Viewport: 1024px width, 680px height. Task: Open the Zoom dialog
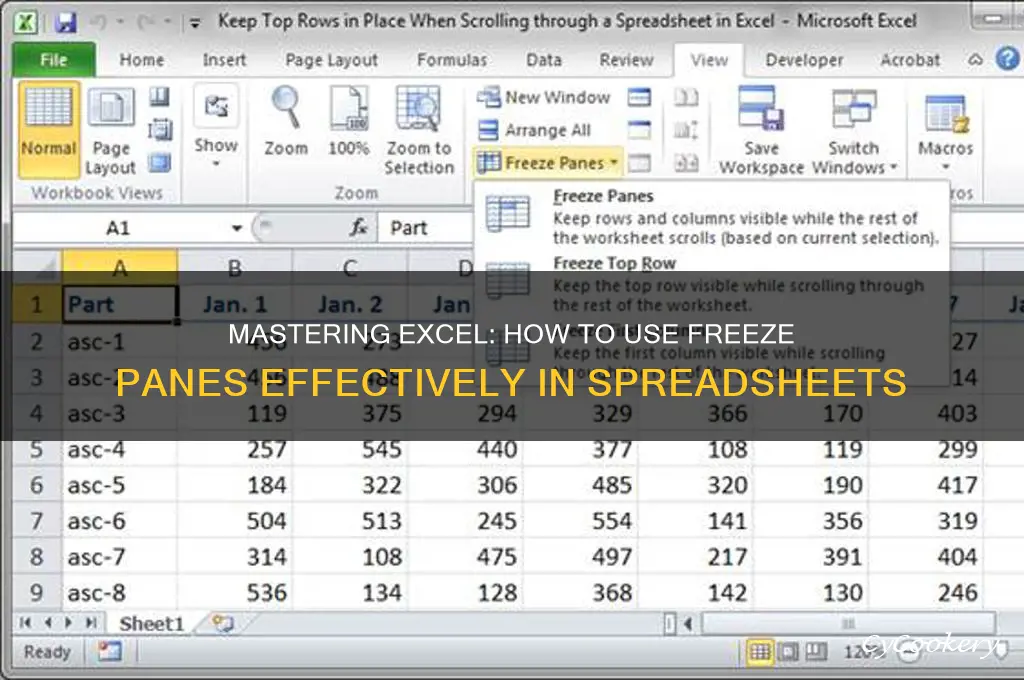pyautogui.click(x=286, y=122)
